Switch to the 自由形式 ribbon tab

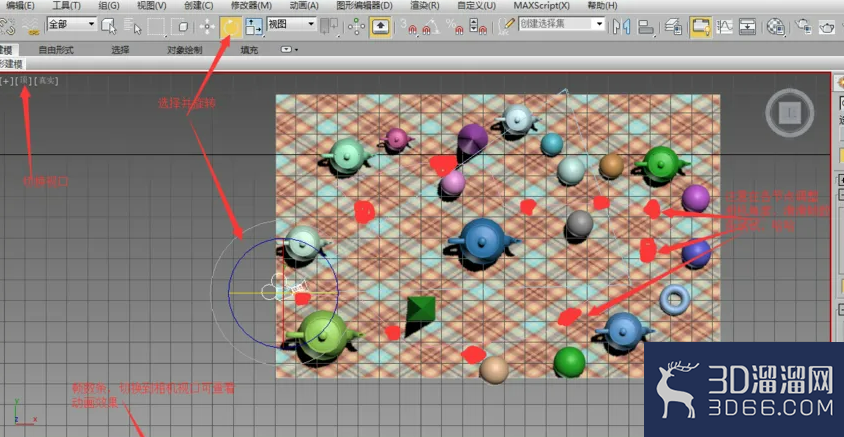[x=56, y=50]
